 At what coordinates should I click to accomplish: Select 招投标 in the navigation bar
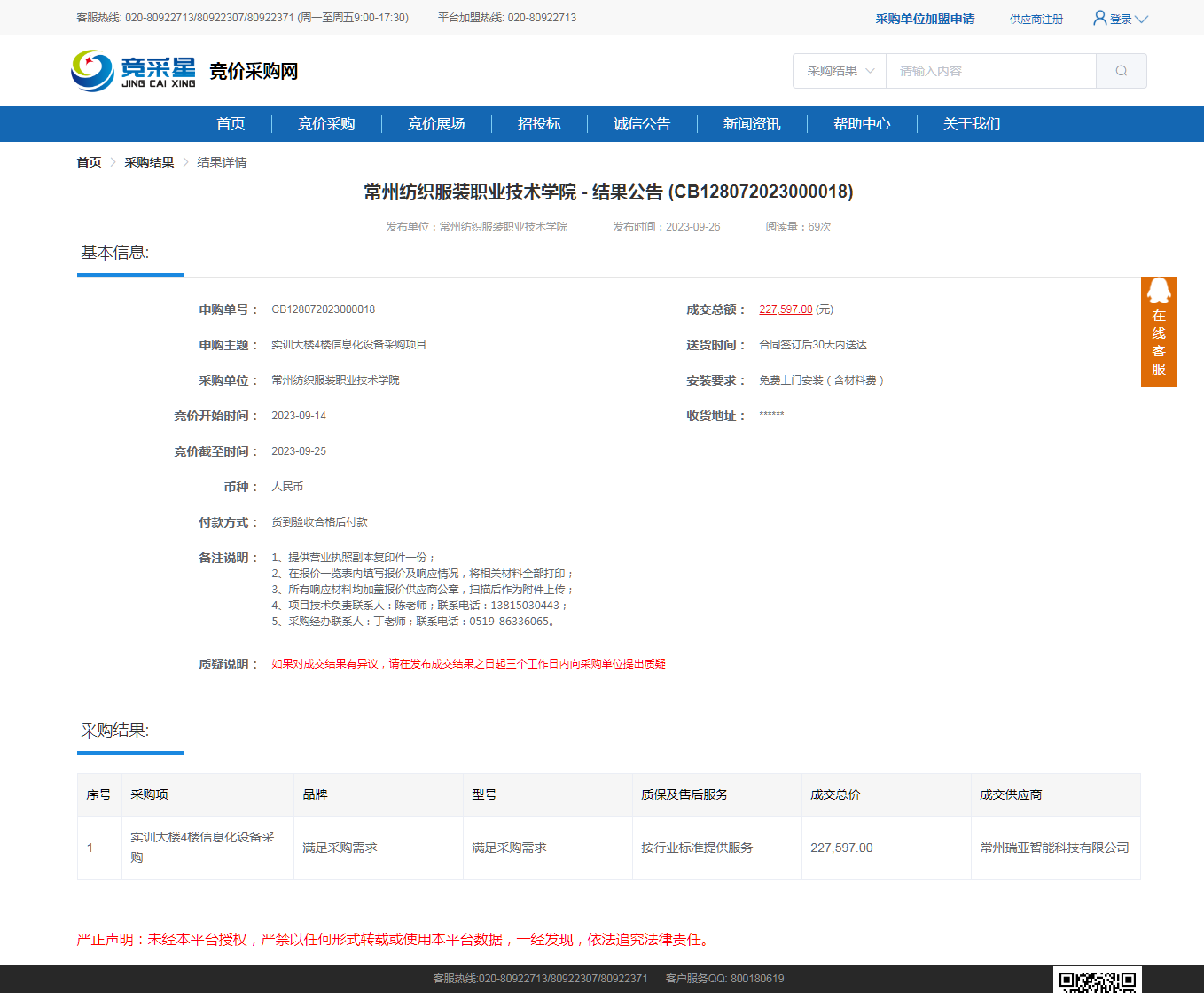click(539, 124)
